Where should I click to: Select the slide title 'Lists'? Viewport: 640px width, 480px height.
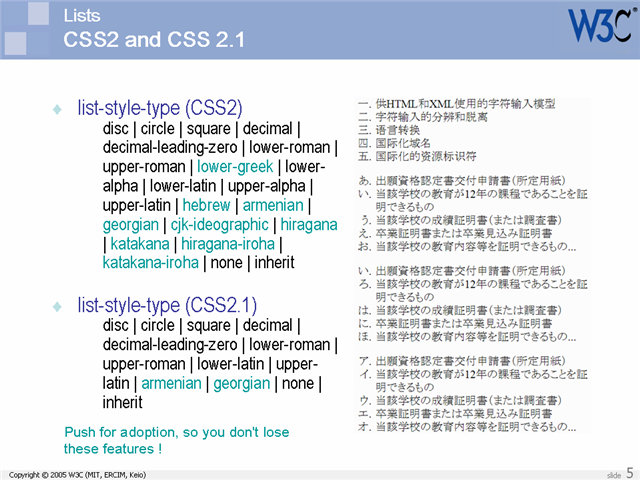[82, 16]
